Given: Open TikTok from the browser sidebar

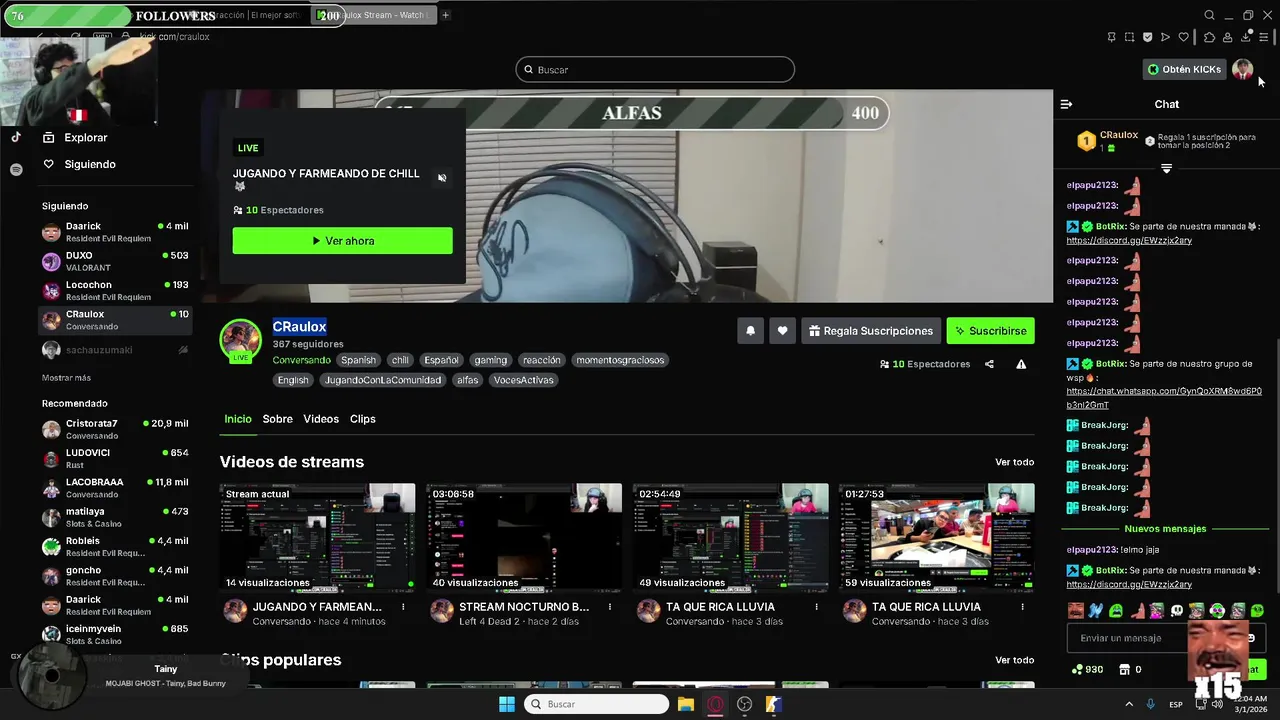Looking at the screenshot, I should tap(16, 138).
